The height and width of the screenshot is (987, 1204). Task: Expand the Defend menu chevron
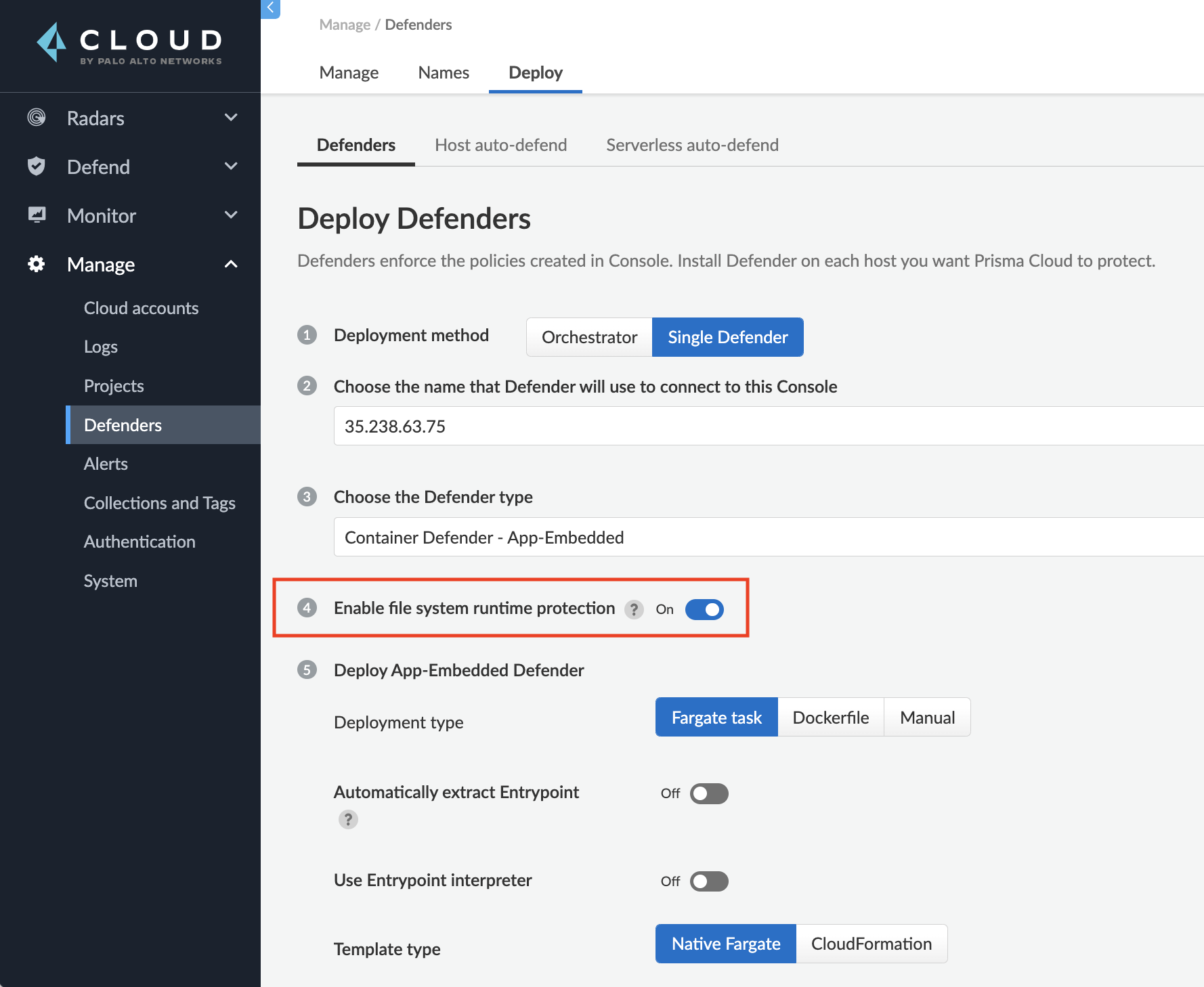click(x=231, y=167)
